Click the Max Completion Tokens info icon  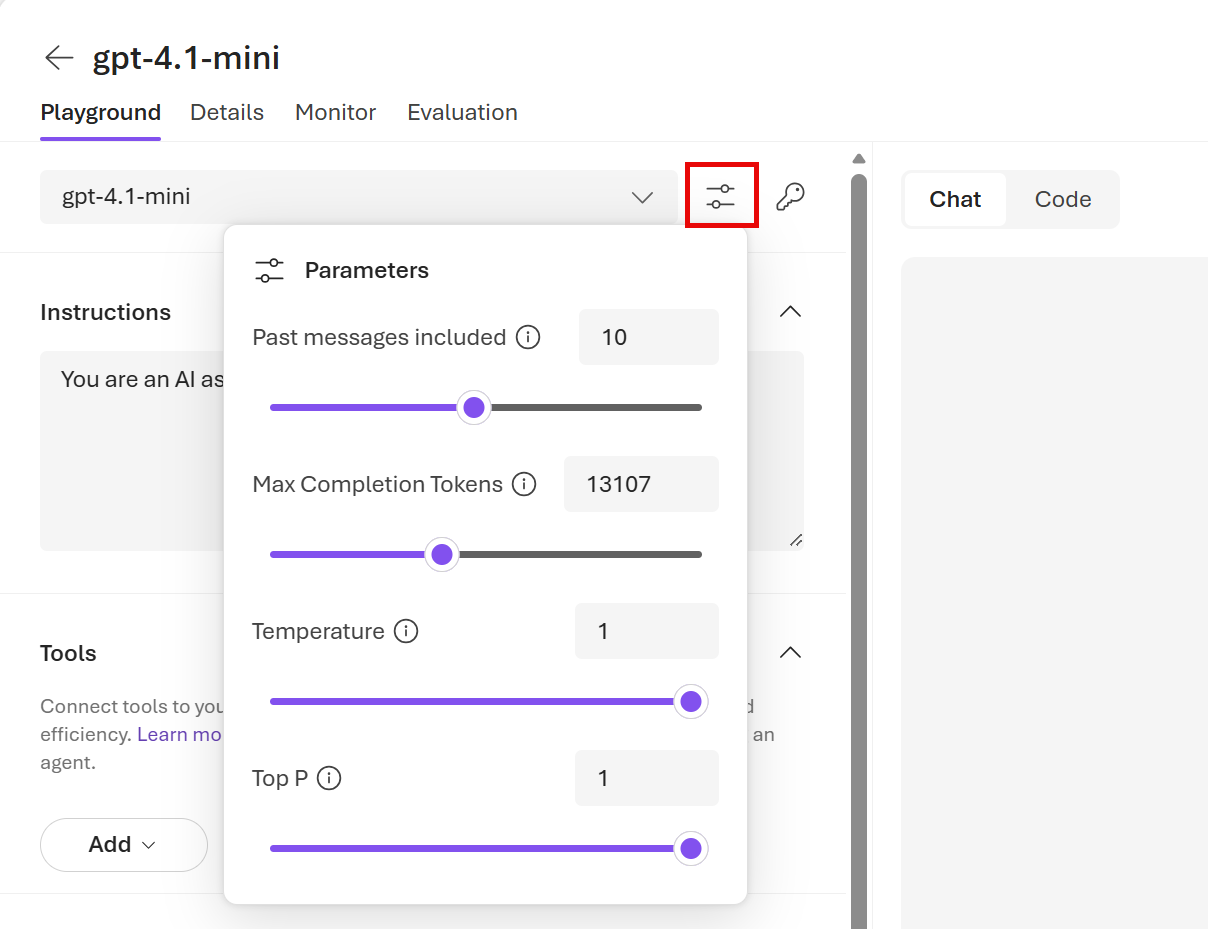[523, 484]
